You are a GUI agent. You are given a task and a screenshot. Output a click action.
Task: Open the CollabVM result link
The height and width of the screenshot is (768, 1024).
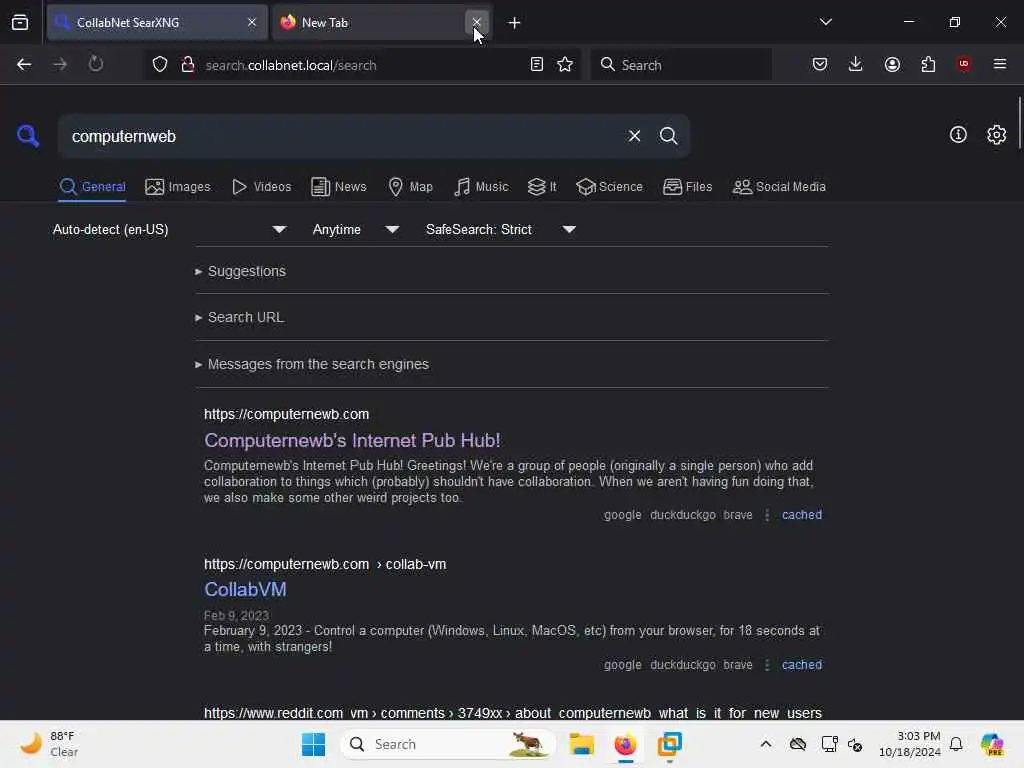click(245, 590)
